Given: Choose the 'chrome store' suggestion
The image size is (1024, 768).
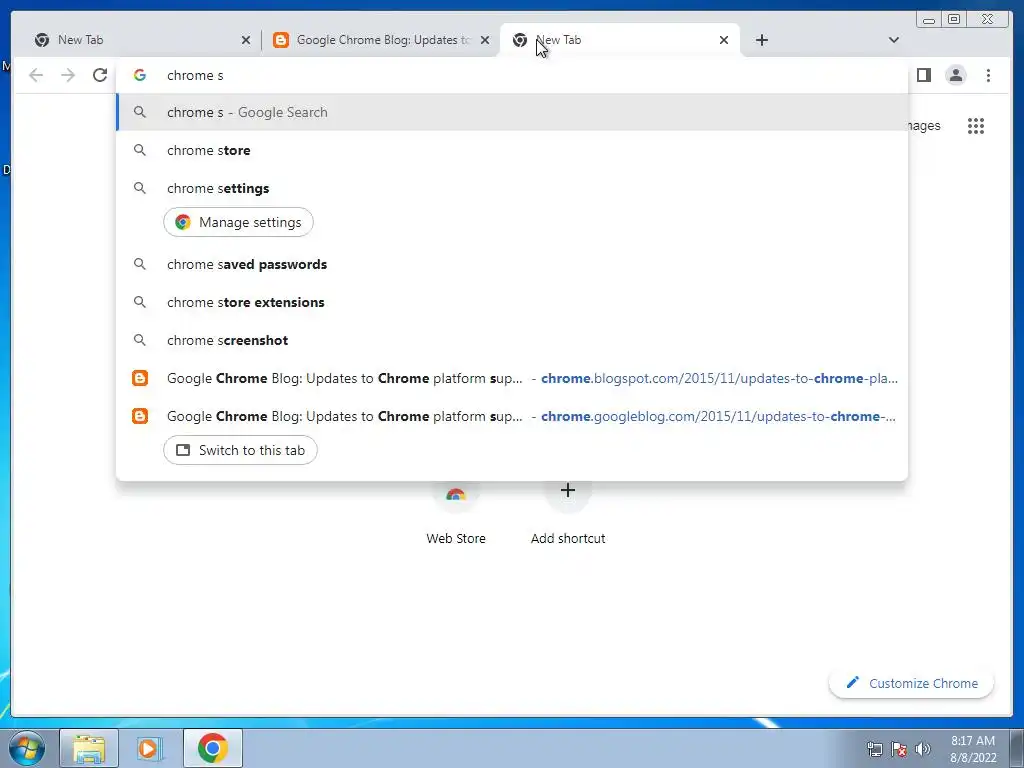Looking at the screenshot, I should pos(512,150).
